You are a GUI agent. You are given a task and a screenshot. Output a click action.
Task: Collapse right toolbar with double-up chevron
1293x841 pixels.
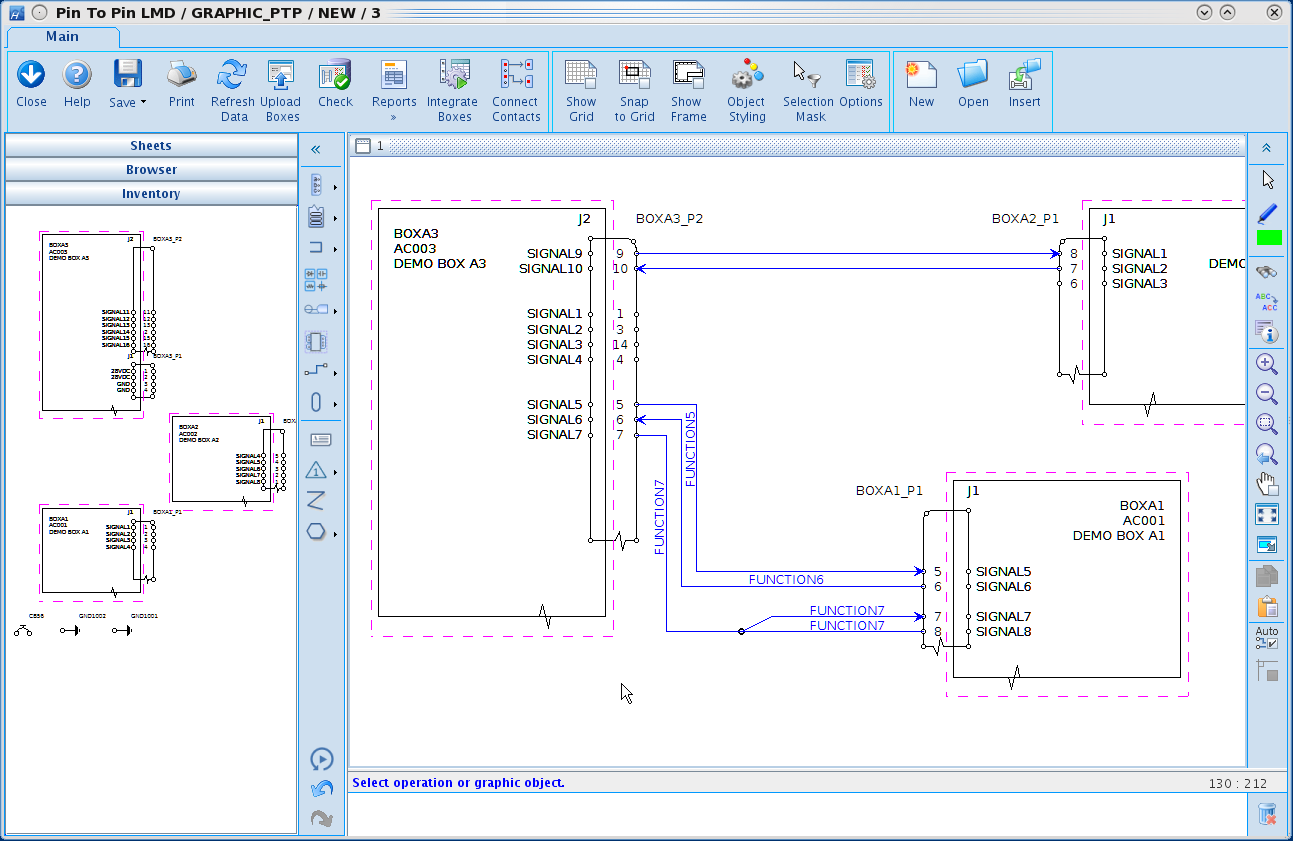[1267, 148]
